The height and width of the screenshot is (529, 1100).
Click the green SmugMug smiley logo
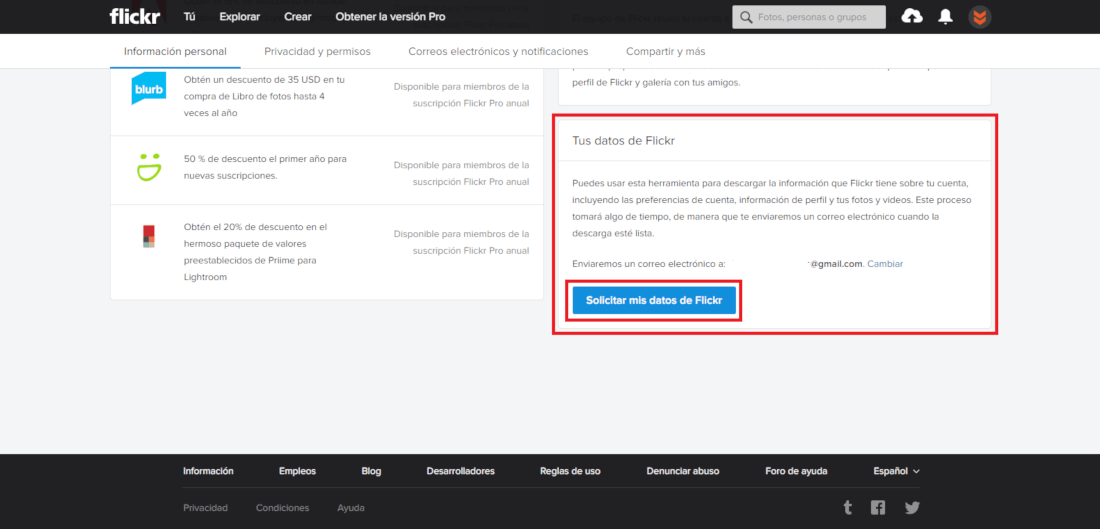coord(149,168)
